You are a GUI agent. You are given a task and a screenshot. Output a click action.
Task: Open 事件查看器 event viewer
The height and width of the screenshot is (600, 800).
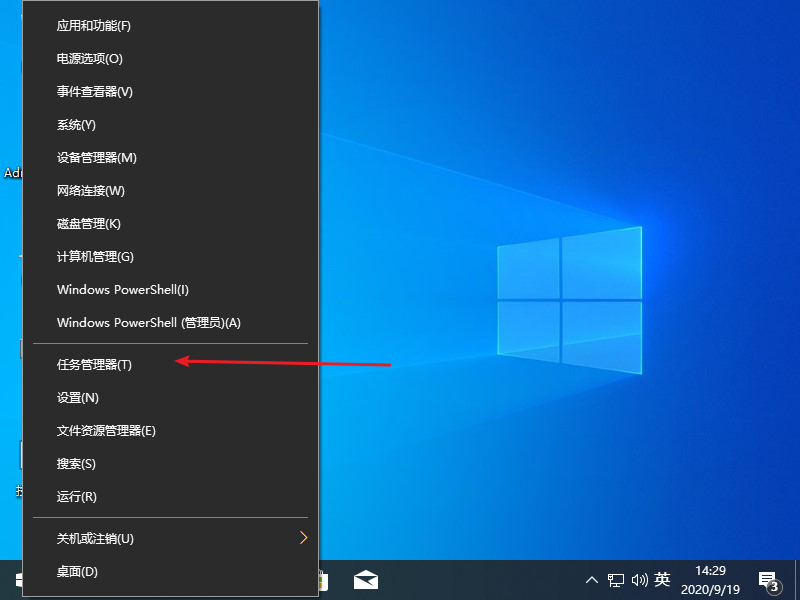click(x=94, y=91)
